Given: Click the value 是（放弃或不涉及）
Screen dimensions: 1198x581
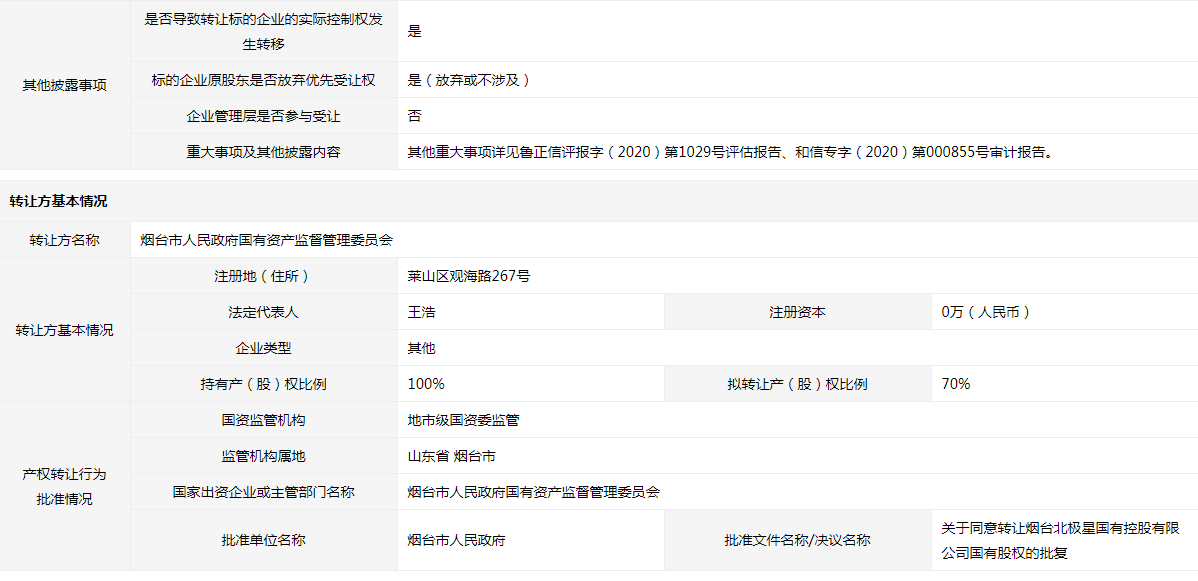Looking at the screenshot, I should (x=469, y=80).
